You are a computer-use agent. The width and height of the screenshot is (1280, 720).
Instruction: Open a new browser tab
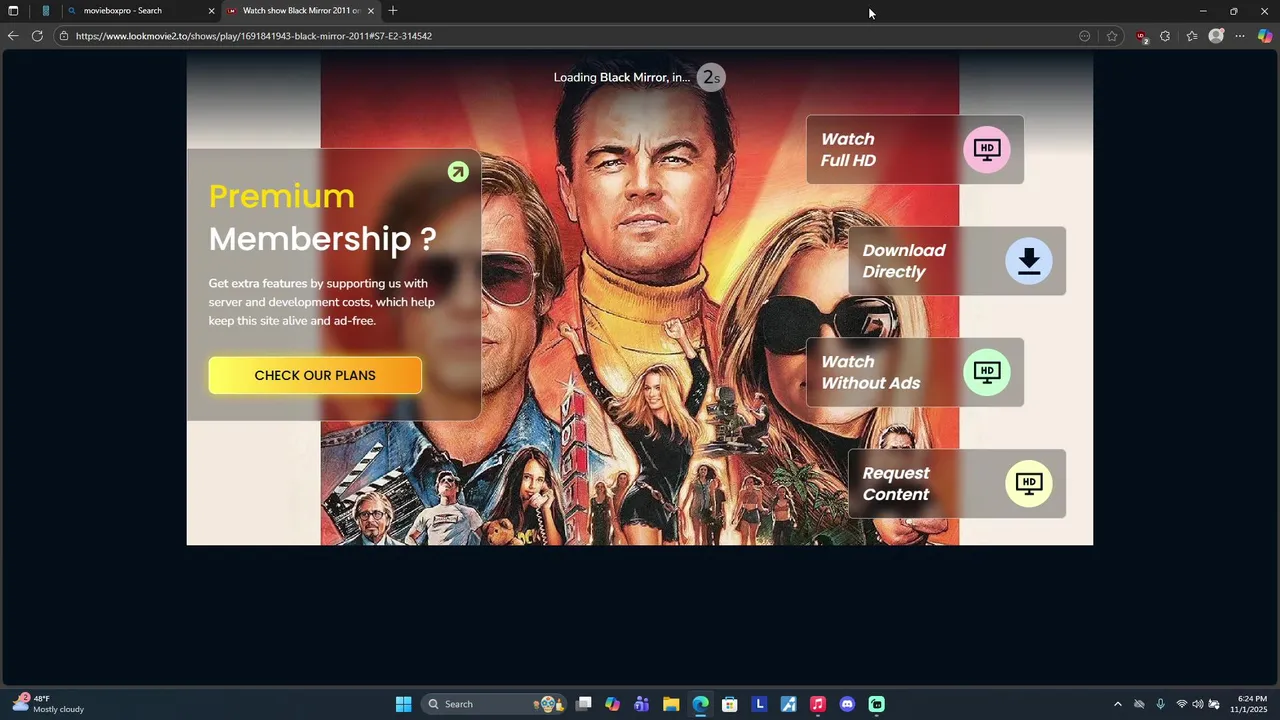392,11
